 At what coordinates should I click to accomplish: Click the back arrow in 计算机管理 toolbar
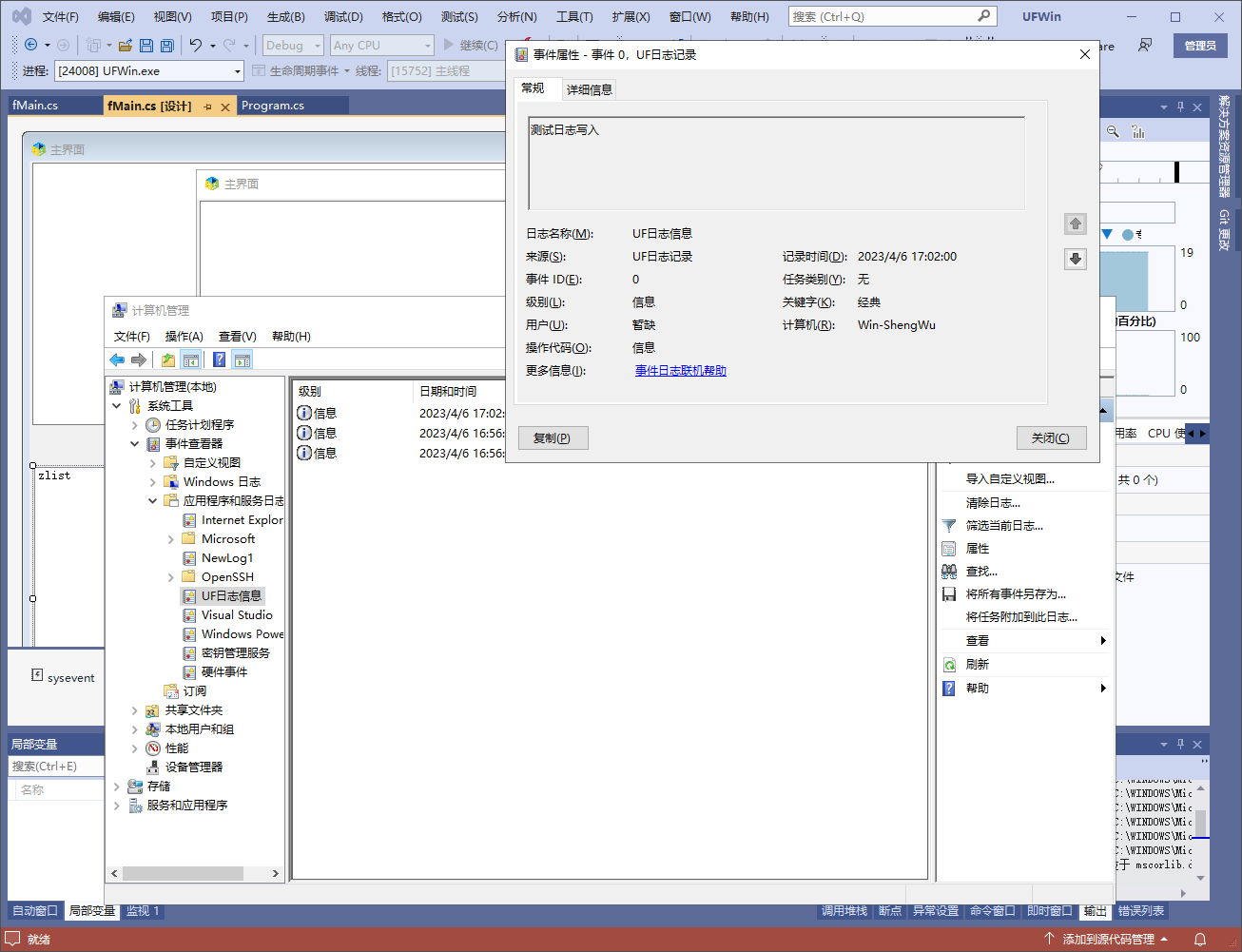pyautogui.click(x=117, y=359)
